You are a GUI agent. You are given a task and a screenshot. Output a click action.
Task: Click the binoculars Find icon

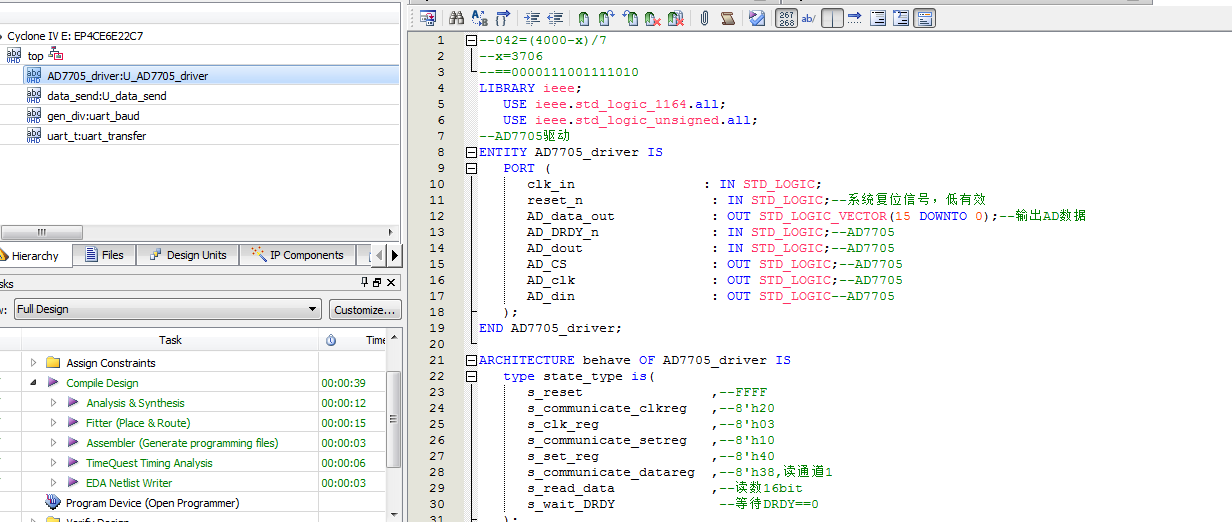coord(456,18)
